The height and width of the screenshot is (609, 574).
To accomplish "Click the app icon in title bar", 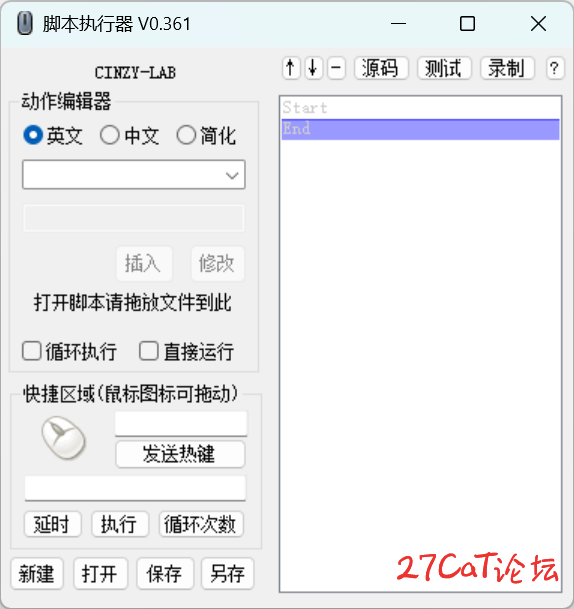I will [x=25, y=24].
